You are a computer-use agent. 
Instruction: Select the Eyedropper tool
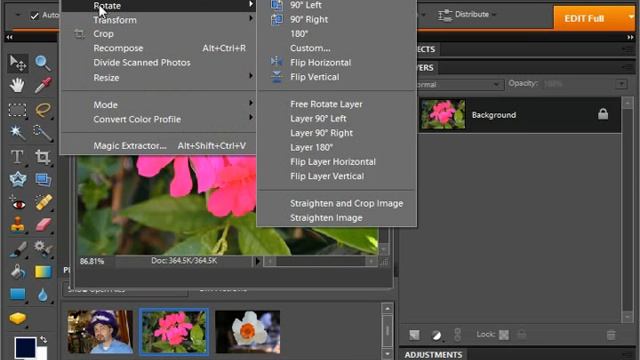point(42,85)
